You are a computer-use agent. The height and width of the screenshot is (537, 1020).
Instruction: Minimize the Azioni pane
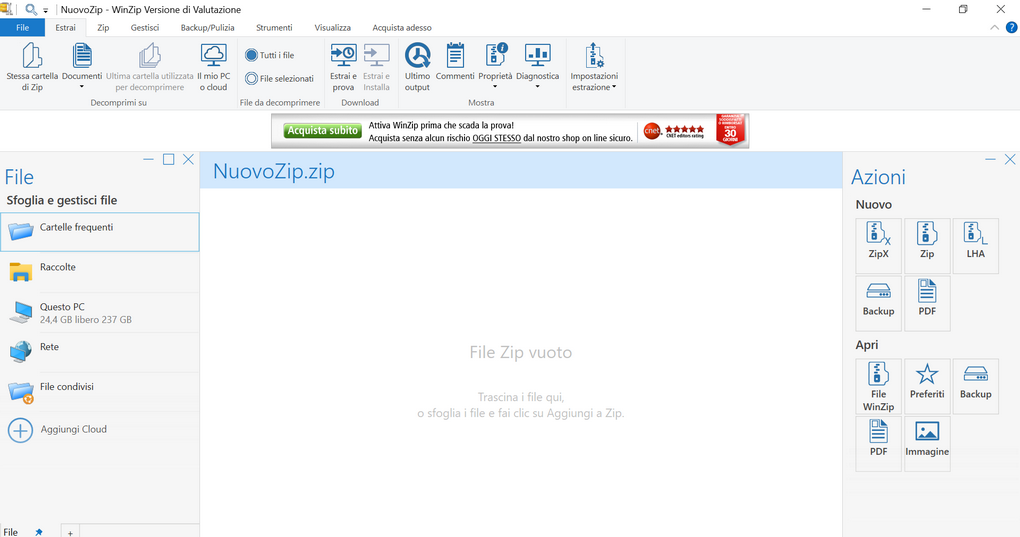coord(990,159)
